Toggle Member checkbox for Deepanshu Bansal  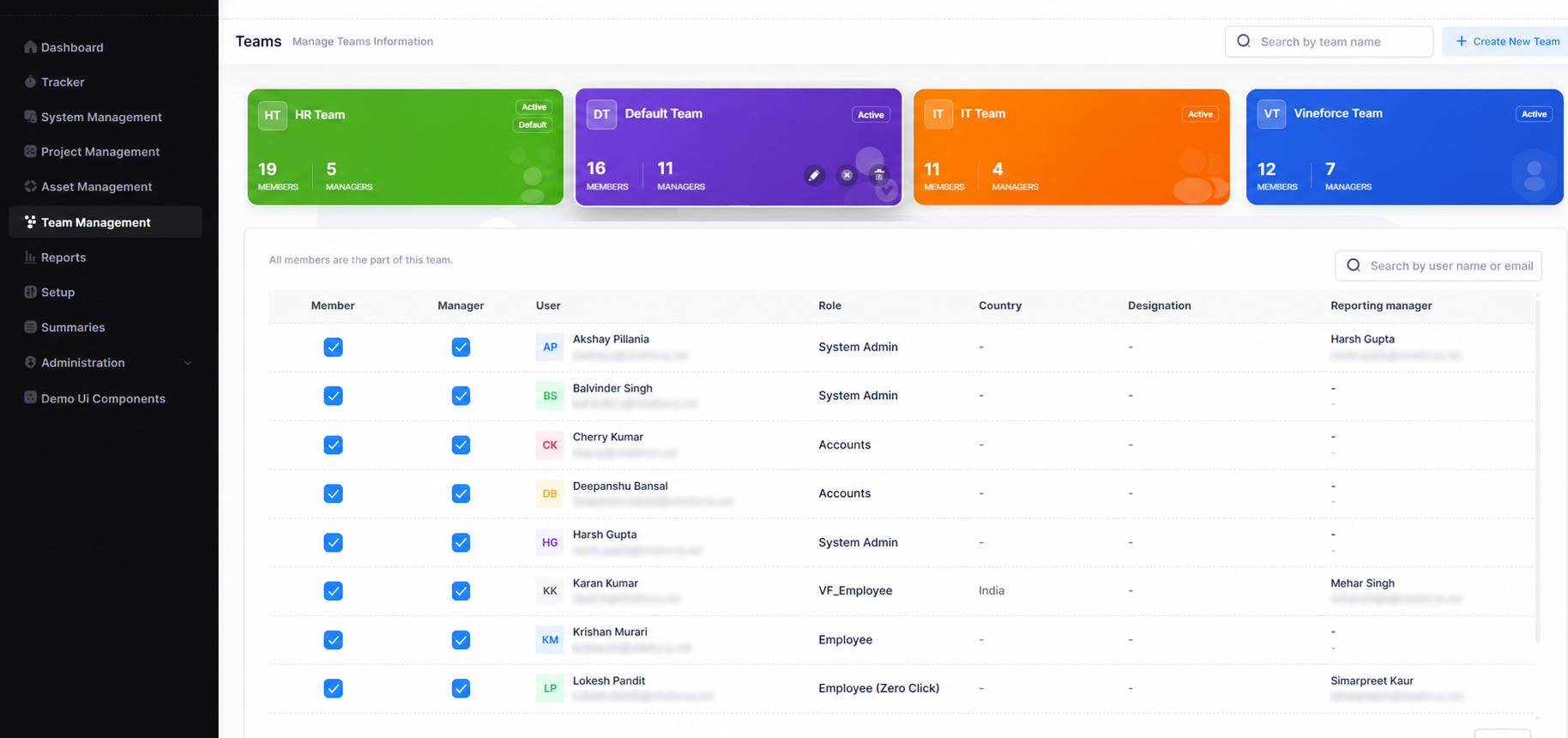[x=333, y=493]
